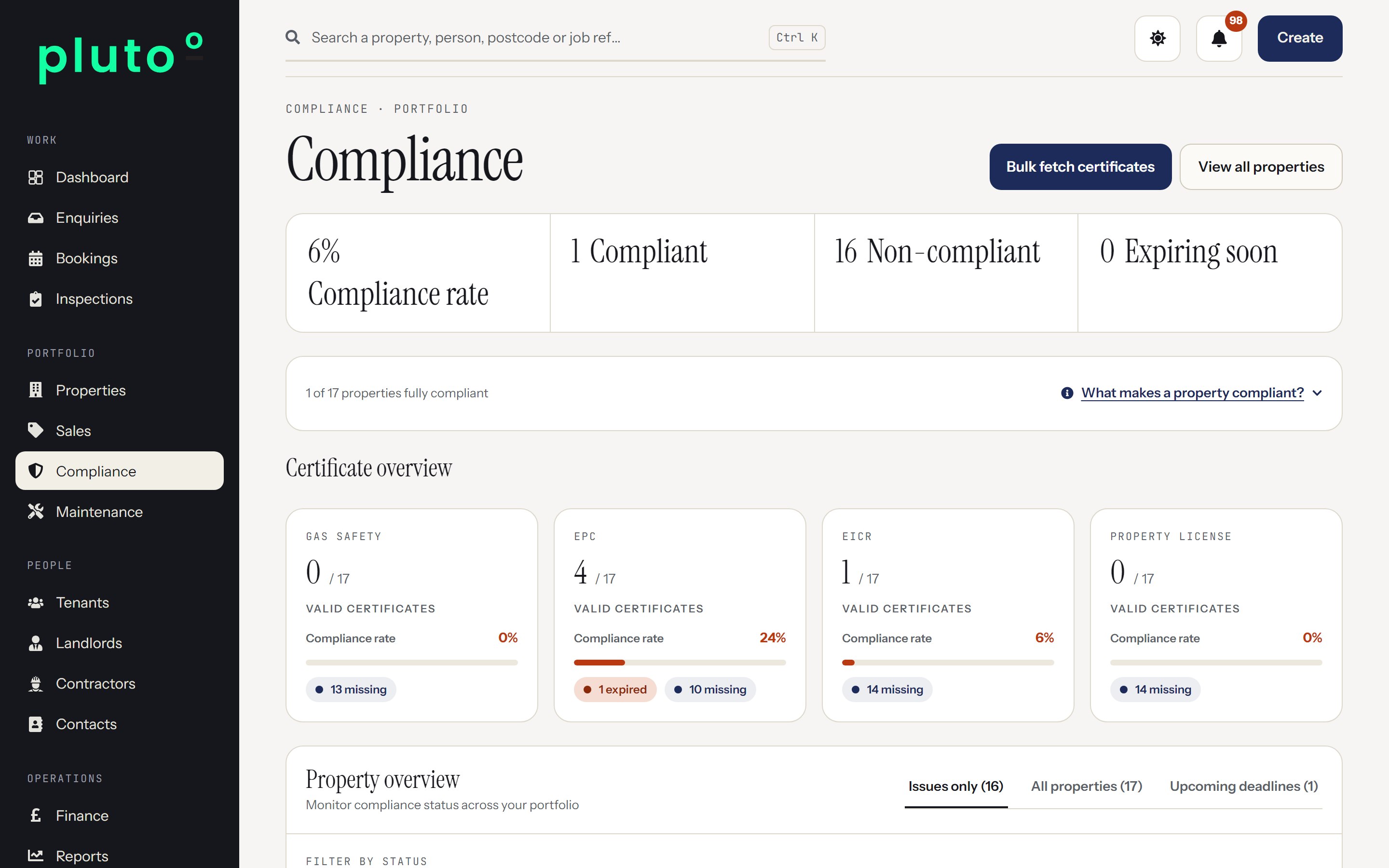Click View all properties button
This screenshot has width=1389, height=868.
pyautogui.click(x=1261, y=166)
